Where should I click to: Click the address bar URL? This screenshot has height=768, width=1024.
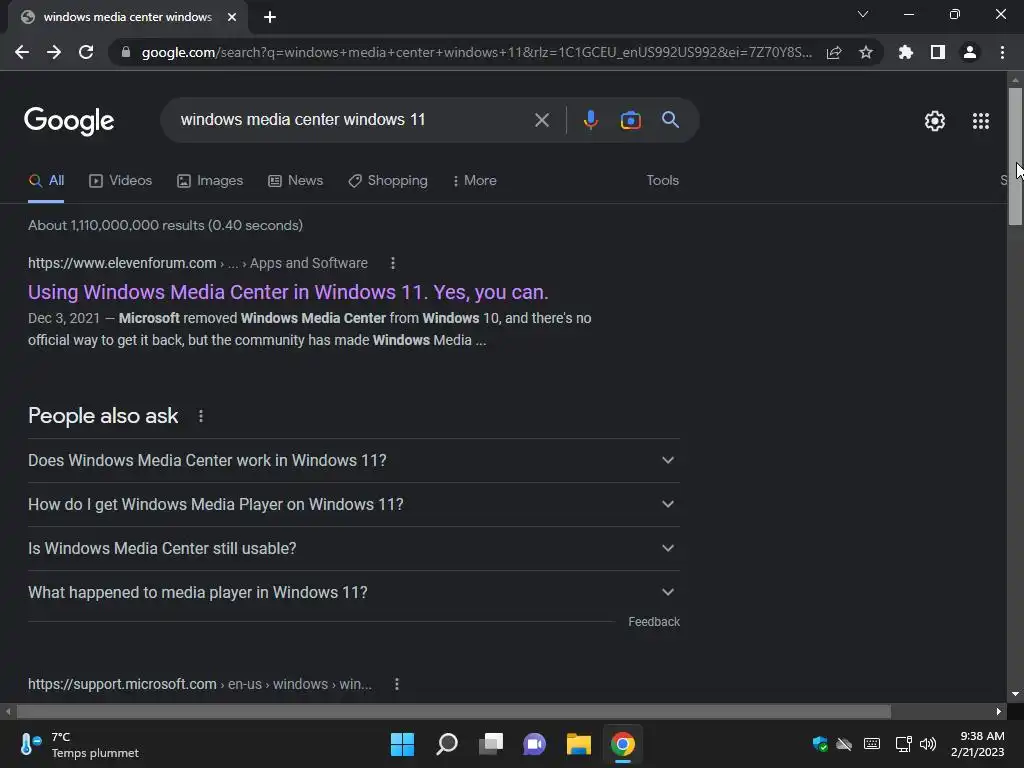click(x=477, y=52)
